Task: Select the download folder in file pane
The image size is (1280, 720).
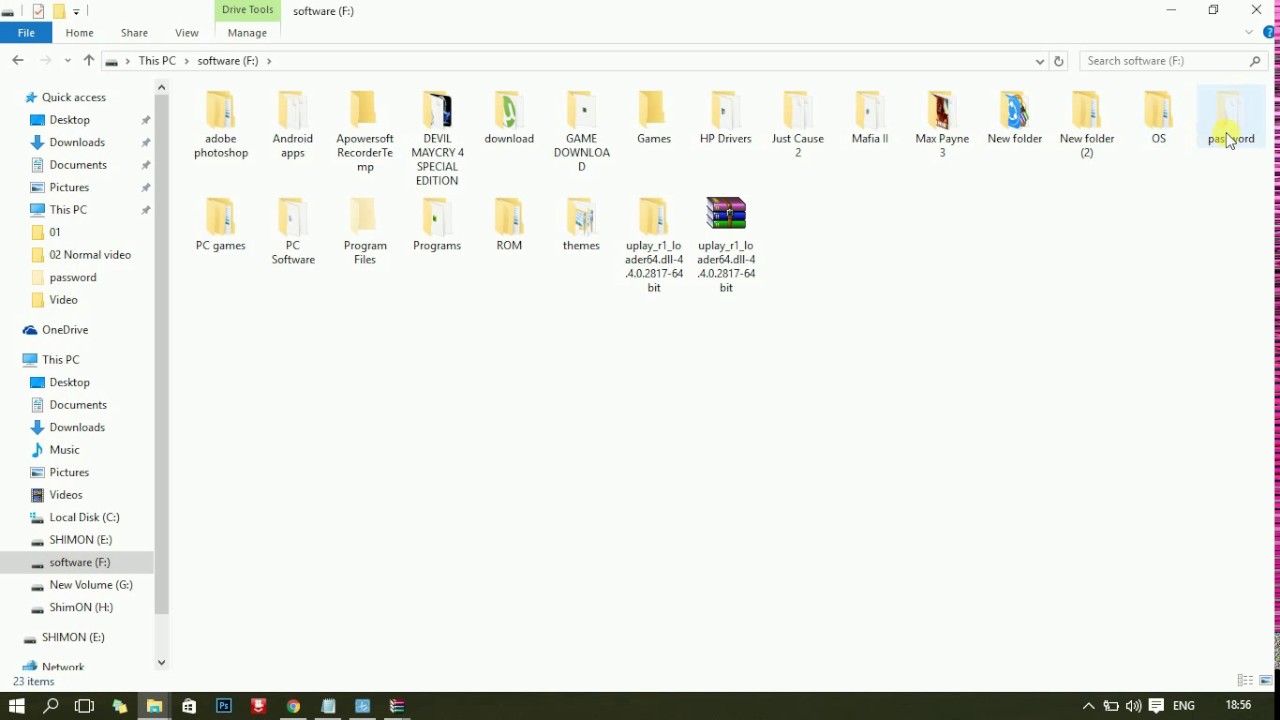Action: click(x=509, y=117)
